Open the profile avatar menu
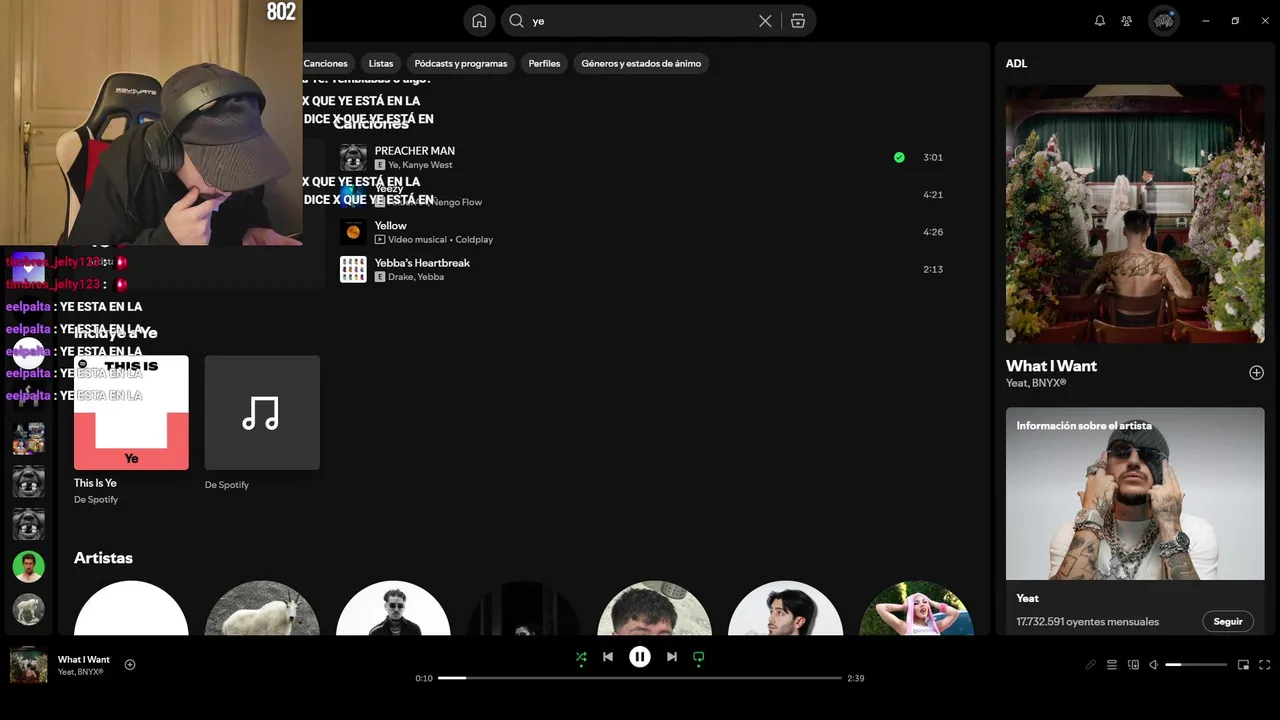The height and width of the screenshot is (720, 1280). (x=1163, y=21)
